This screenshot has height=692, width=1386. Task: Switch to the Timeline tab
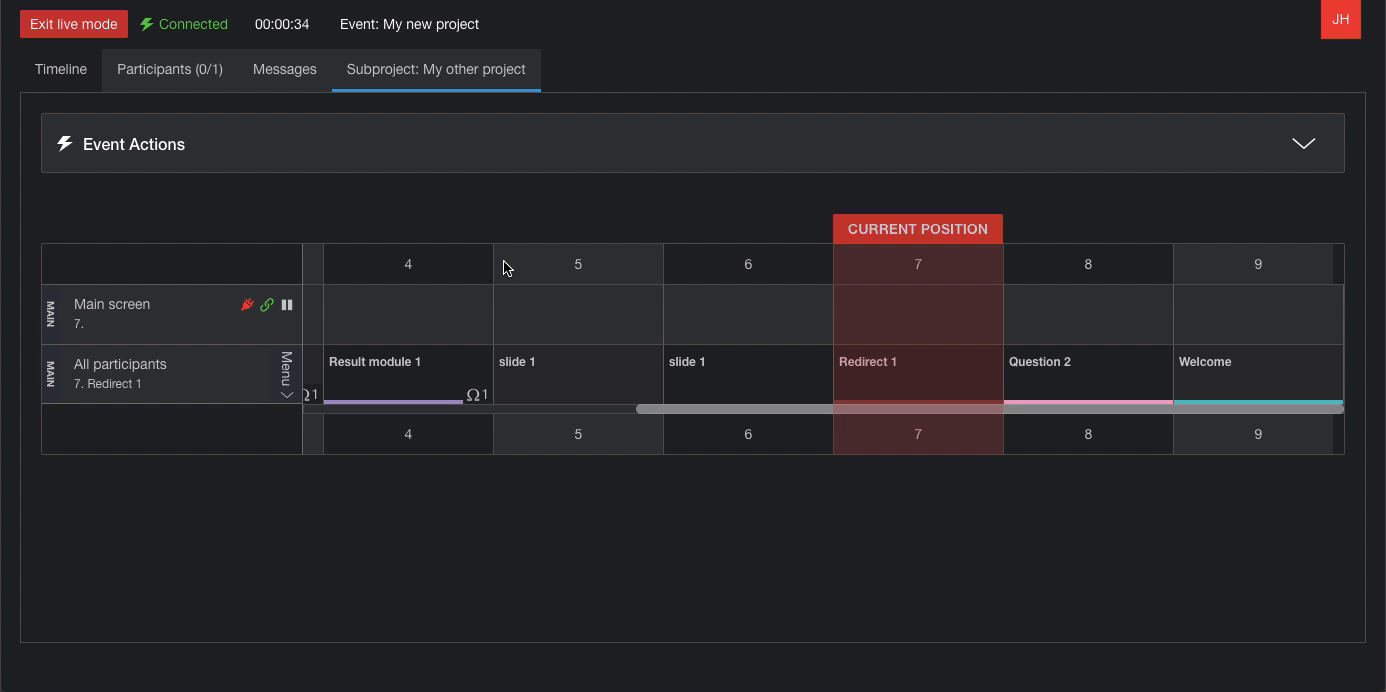61,70
